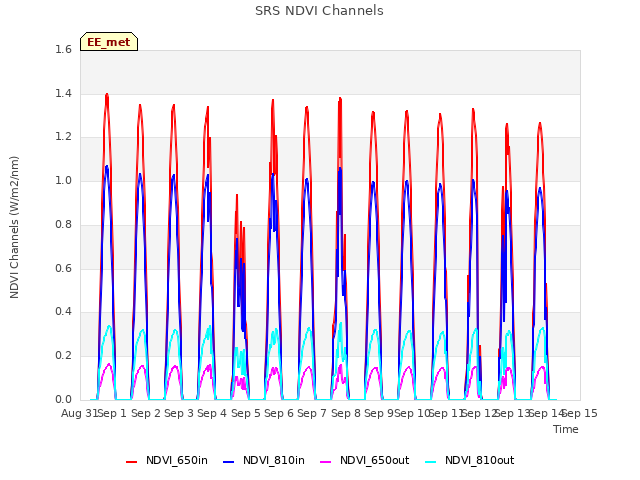
Task: Click the 1.2 y-axis tick label
Action: 63,137
